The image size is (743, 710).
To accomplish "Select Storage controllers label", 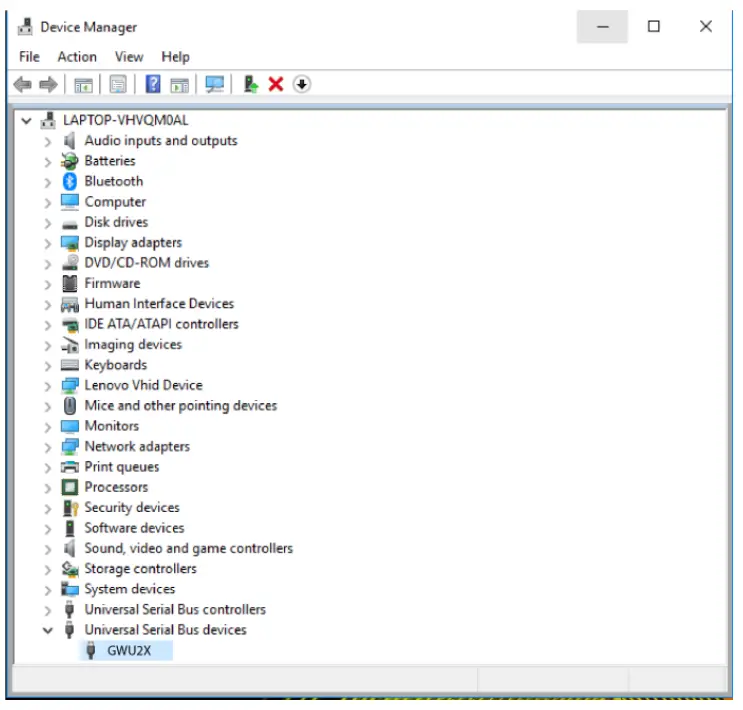I will point(140,569).
